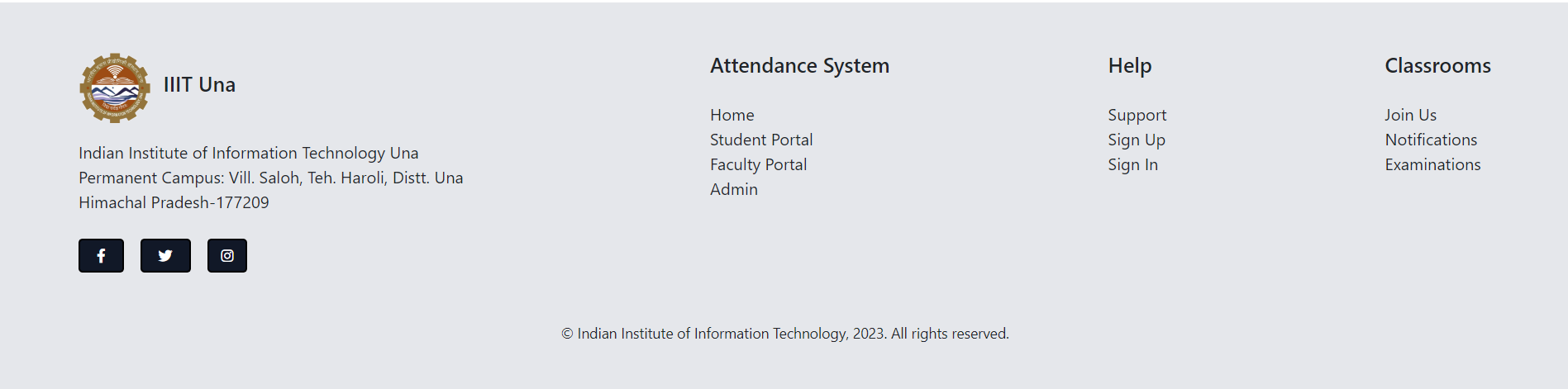
Task: Click the Classrooms section heading
Action: (1438, 65)
